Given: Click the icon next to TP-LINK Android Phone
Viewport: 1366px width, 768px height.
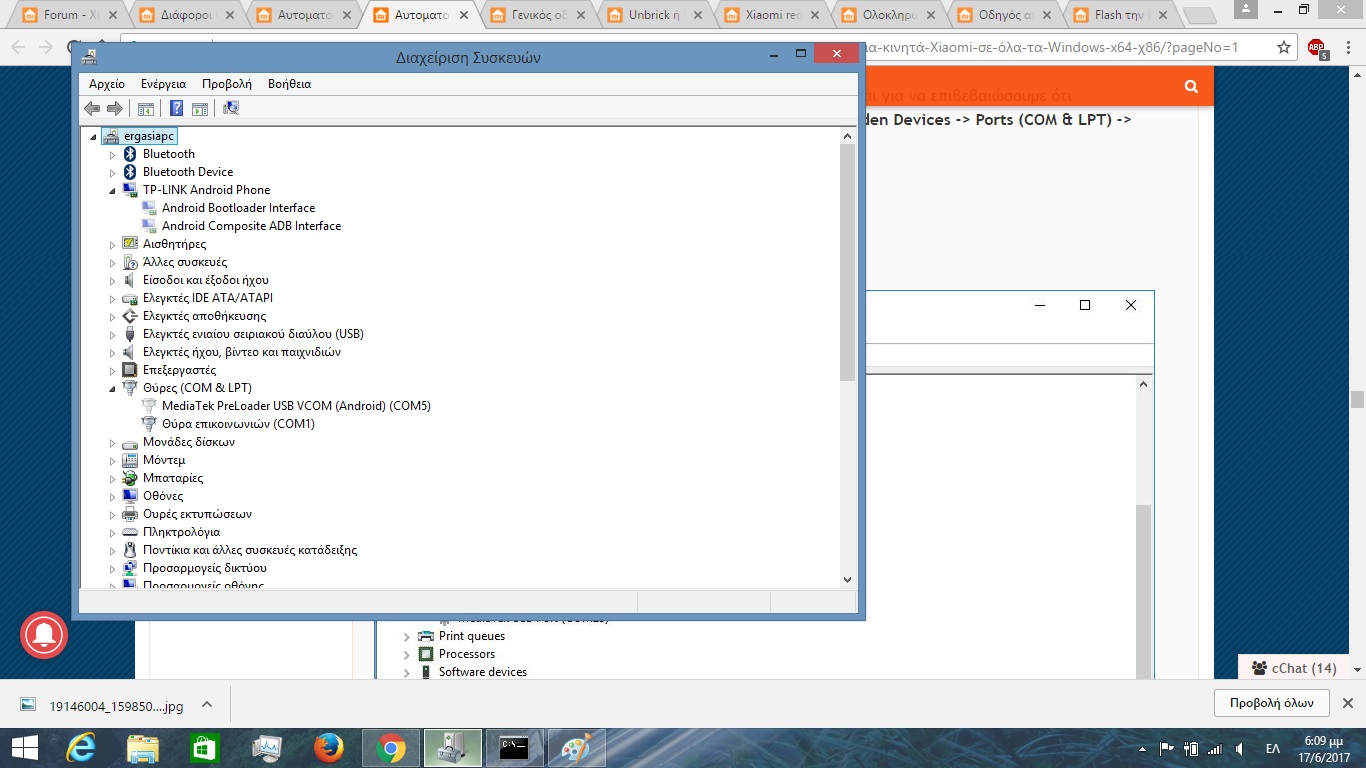Looking at the screenshot, I should [130, 190].
